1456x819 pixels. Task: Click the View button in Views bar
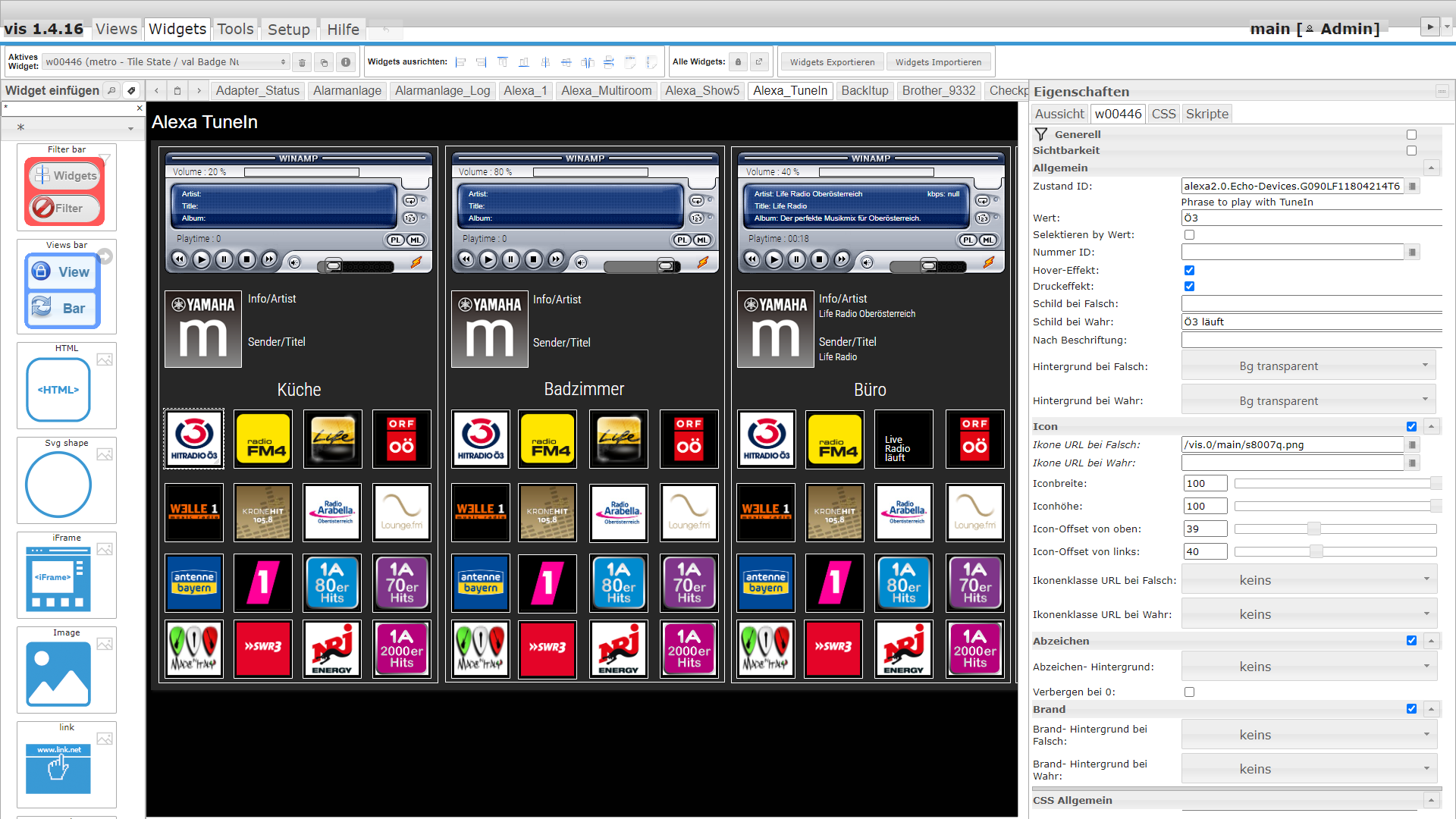[x=64, y=271]
